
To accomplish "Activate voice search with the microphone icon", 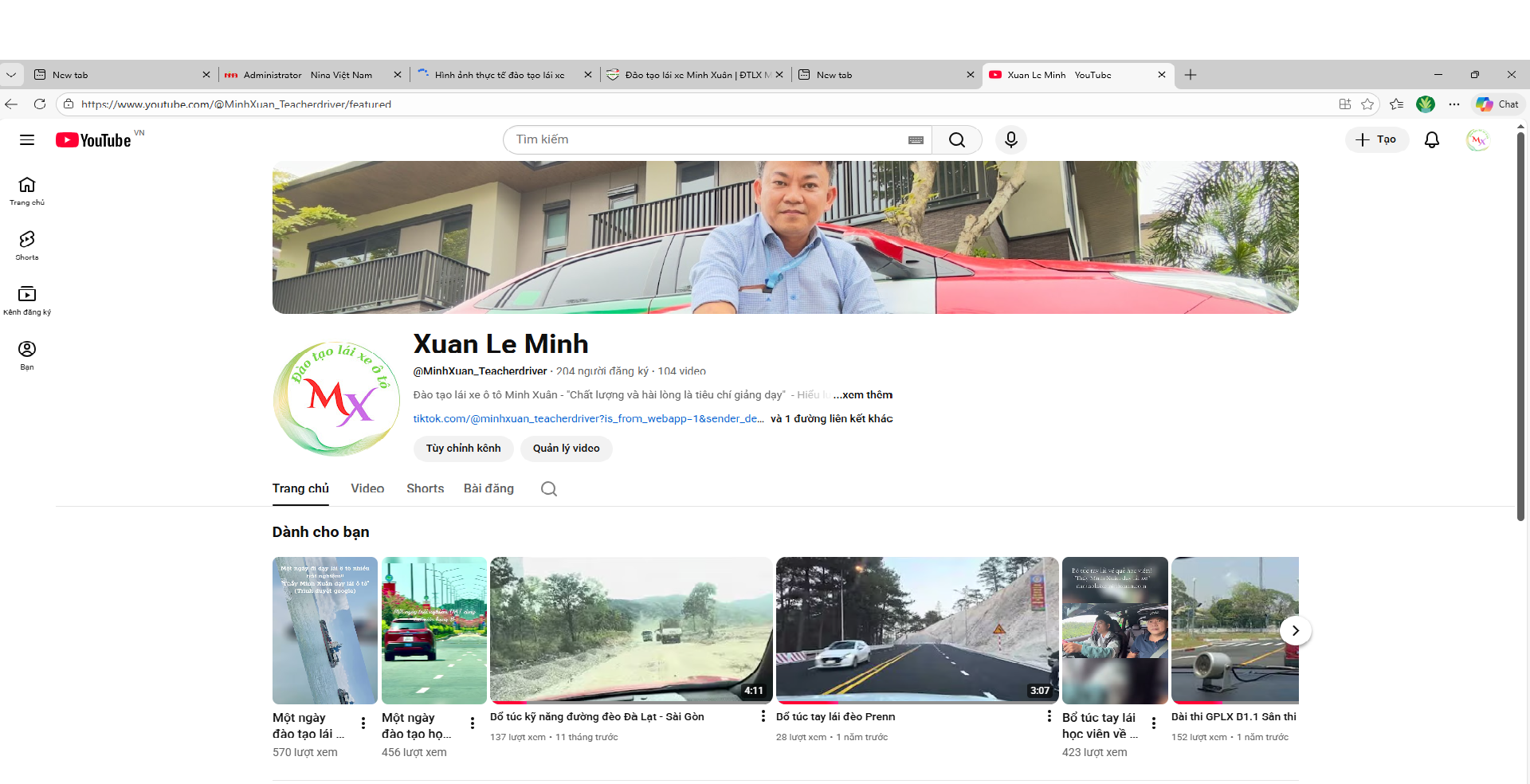I will 1010,139.
